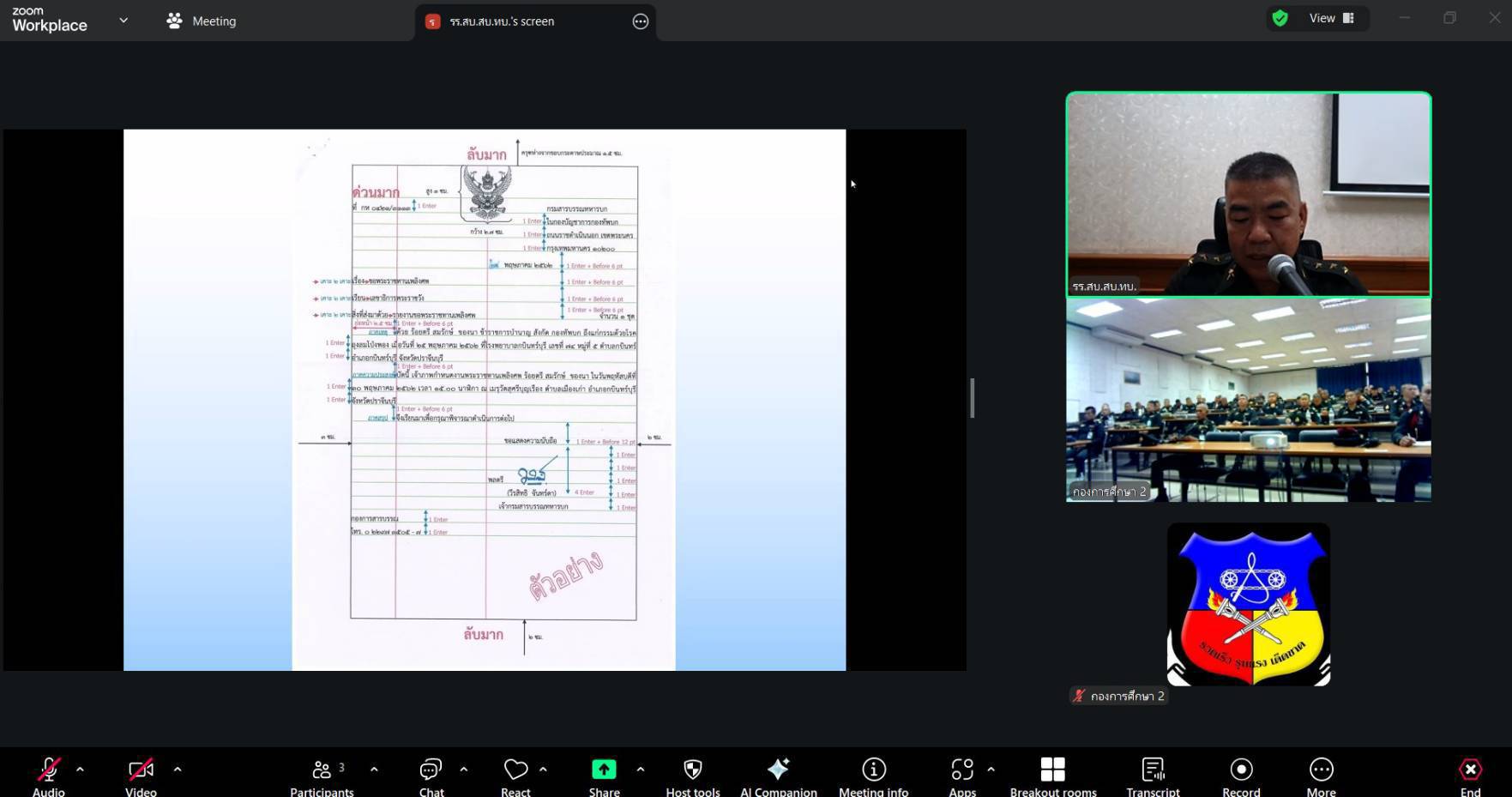The image size is (1512, 797).
Task: Expand video options arrow next to Video
Action: click(178, 770)
